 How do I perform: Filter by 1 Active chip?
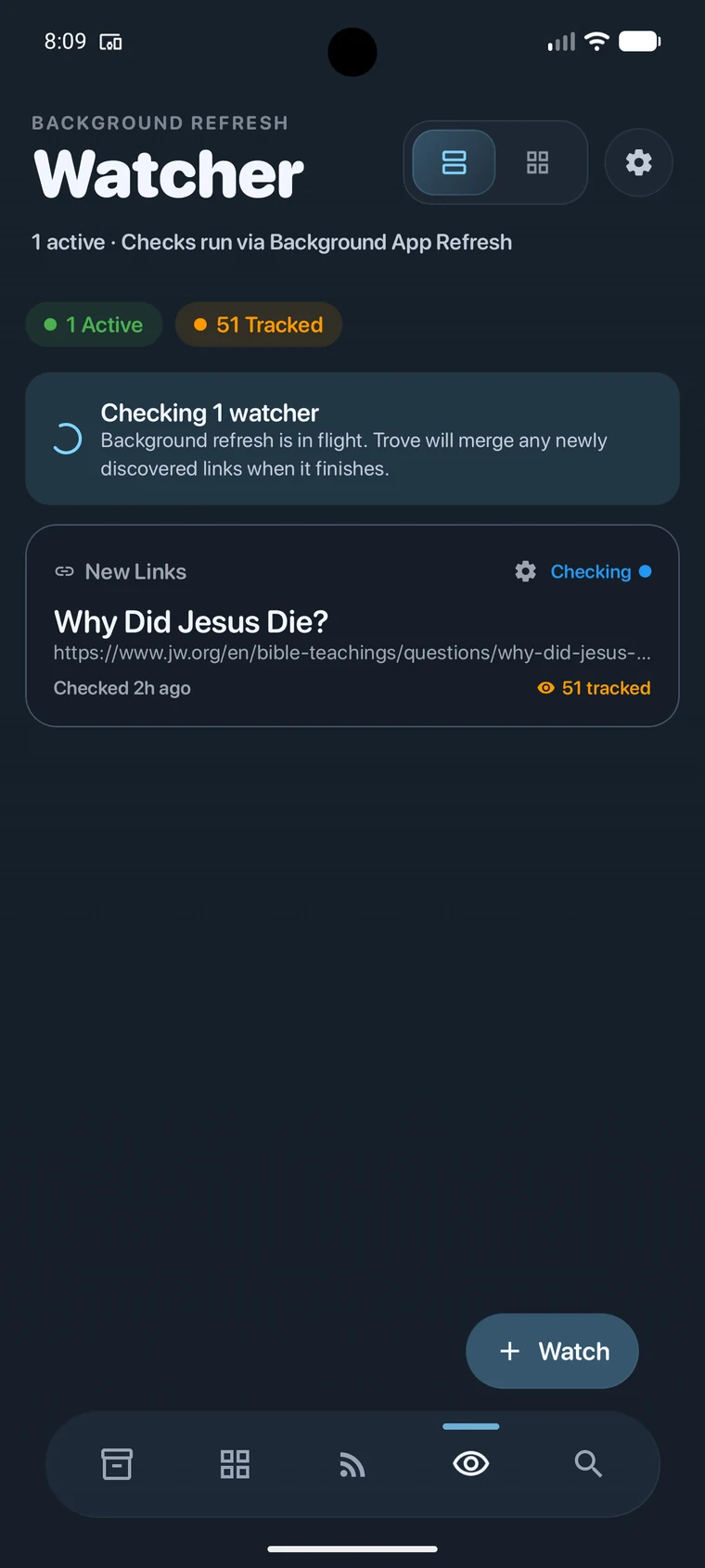tap(94, 325)
